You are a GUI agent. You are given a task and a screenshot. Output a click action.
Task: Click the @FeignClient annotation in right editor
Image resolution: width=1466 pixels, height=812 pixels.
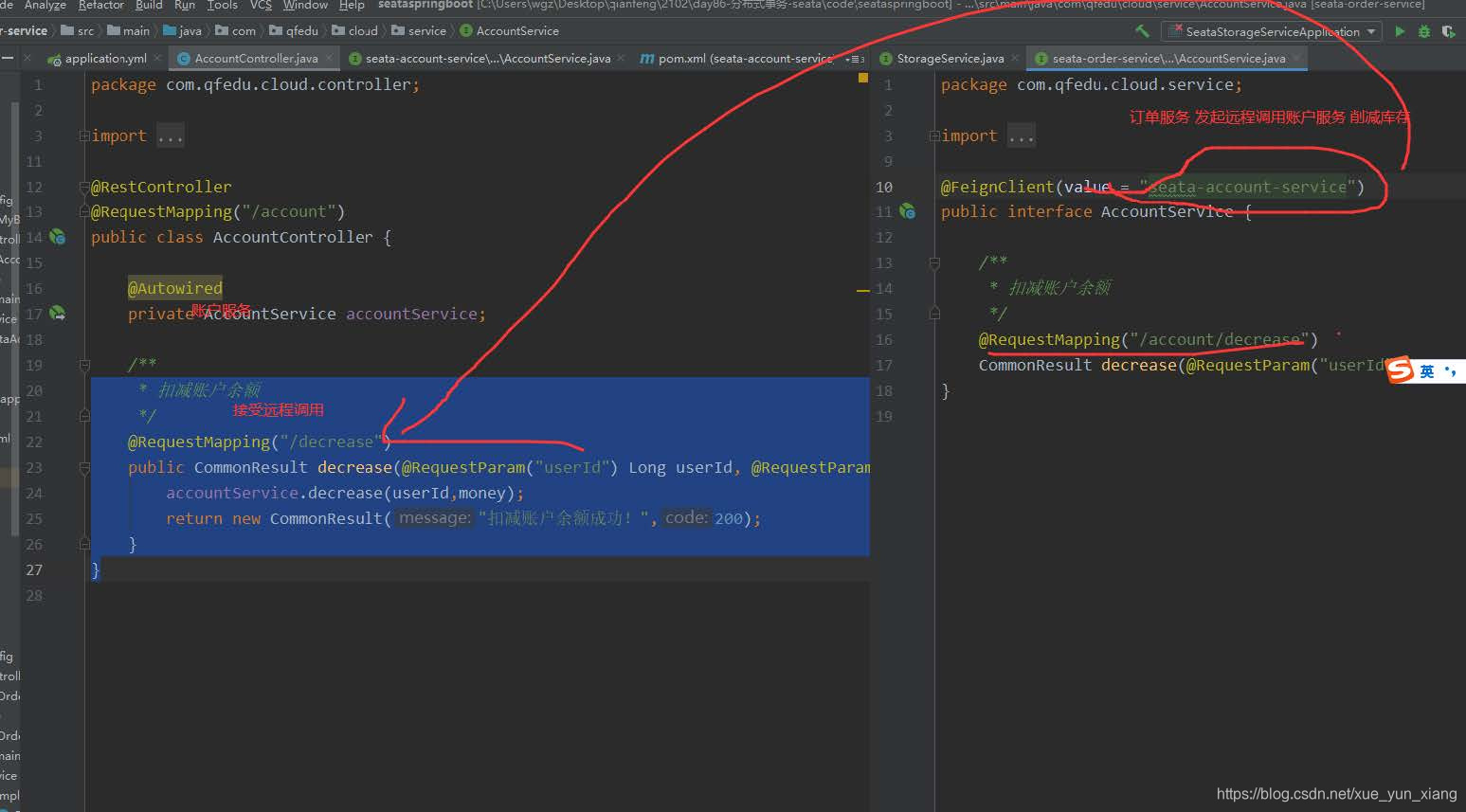(x=997, y=187)
